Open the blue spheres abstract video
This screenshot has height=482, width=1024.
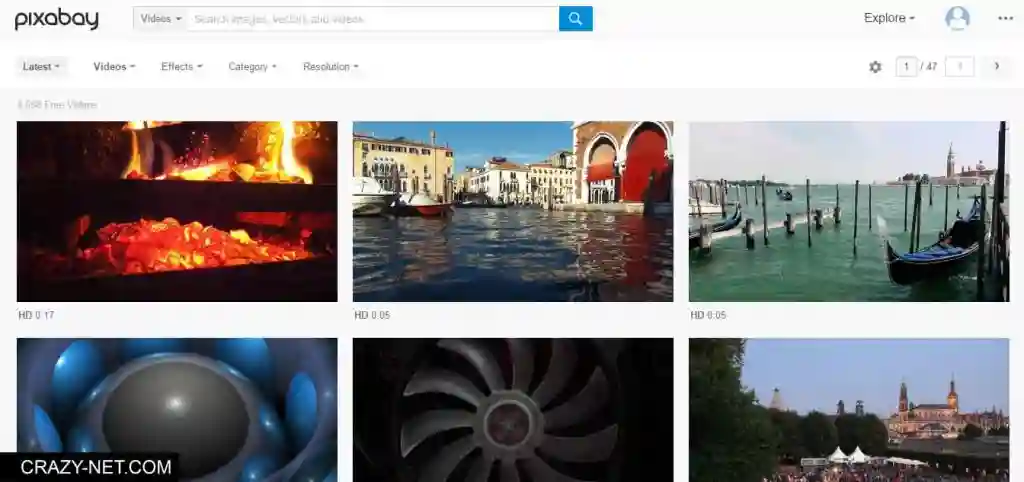[x=177, y=410]
